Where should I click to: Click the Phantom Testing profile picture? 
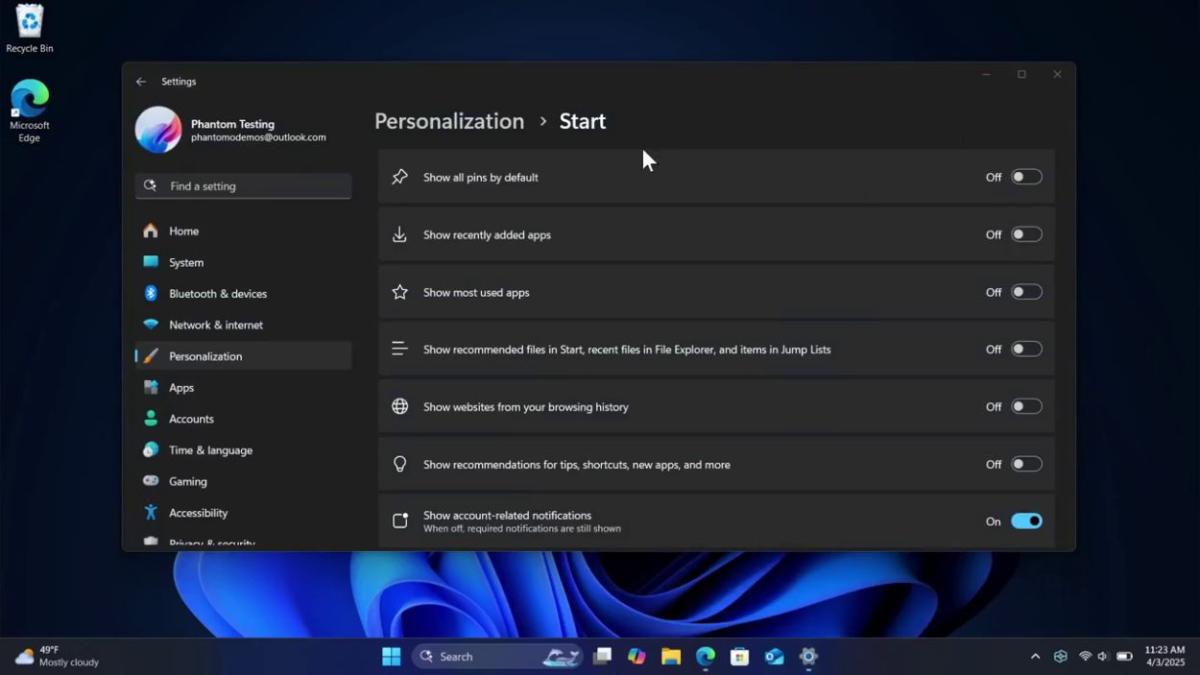158,130
